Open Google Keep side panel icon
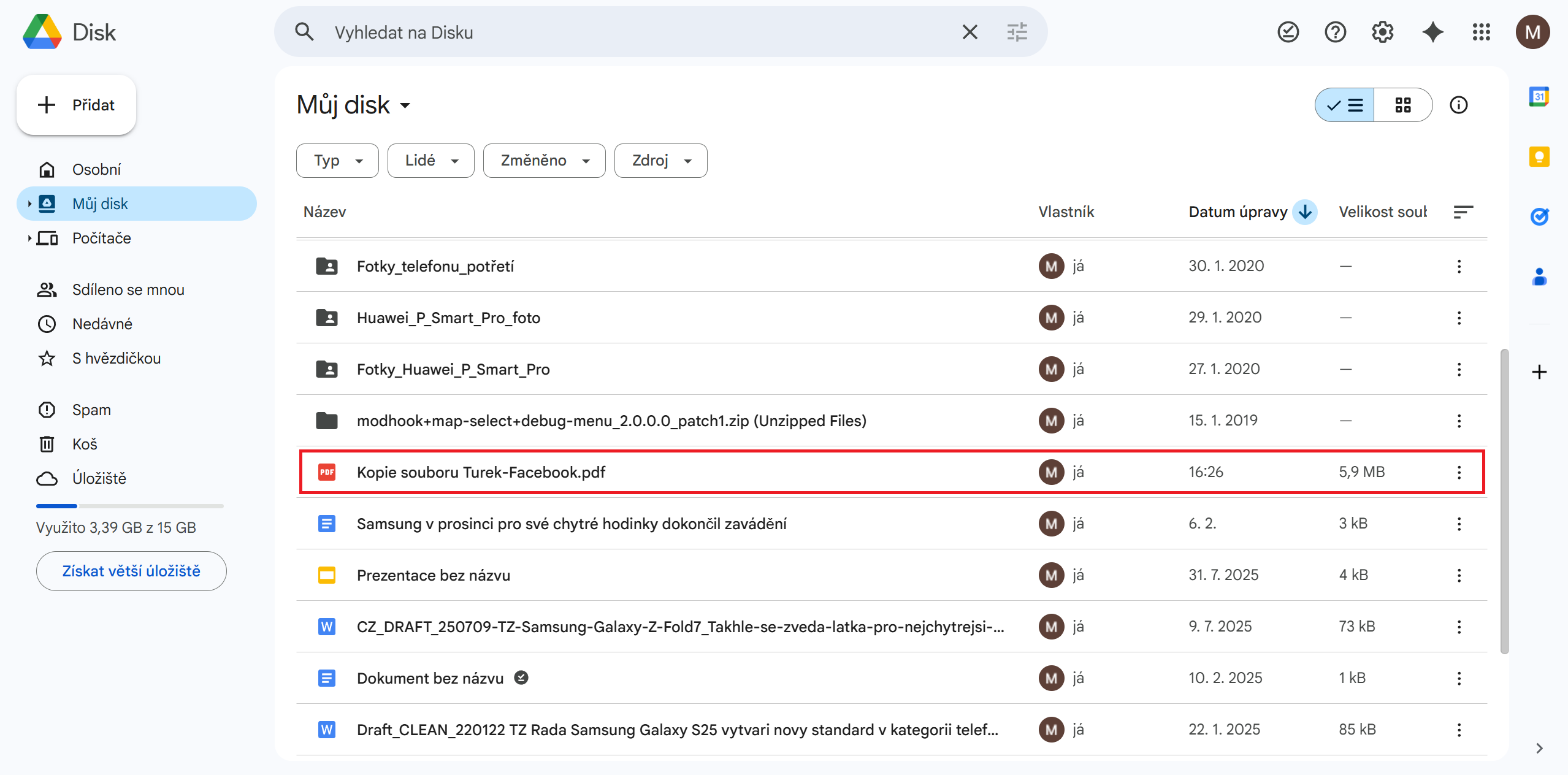The width and height of the screenshot is (1568, 775). 1539,157
